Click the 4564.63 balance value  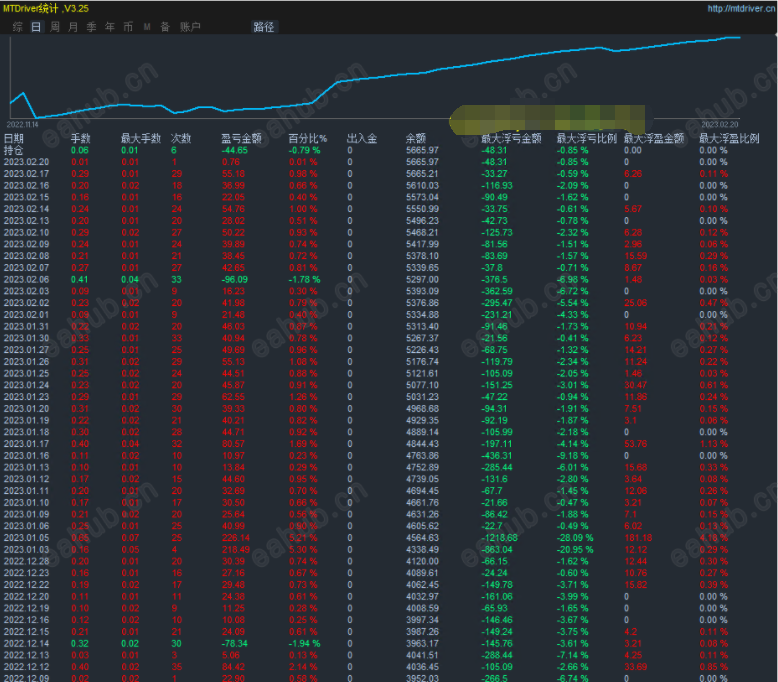pos(422,538)
